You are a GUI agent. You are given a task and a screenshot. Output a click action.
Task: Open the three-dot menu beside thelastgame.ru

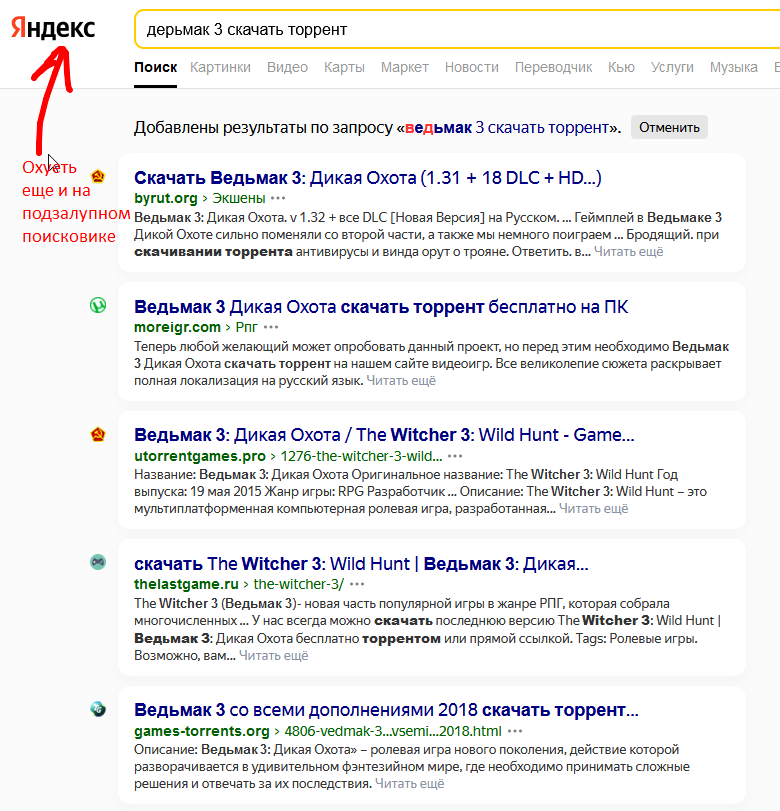[357, 584]
